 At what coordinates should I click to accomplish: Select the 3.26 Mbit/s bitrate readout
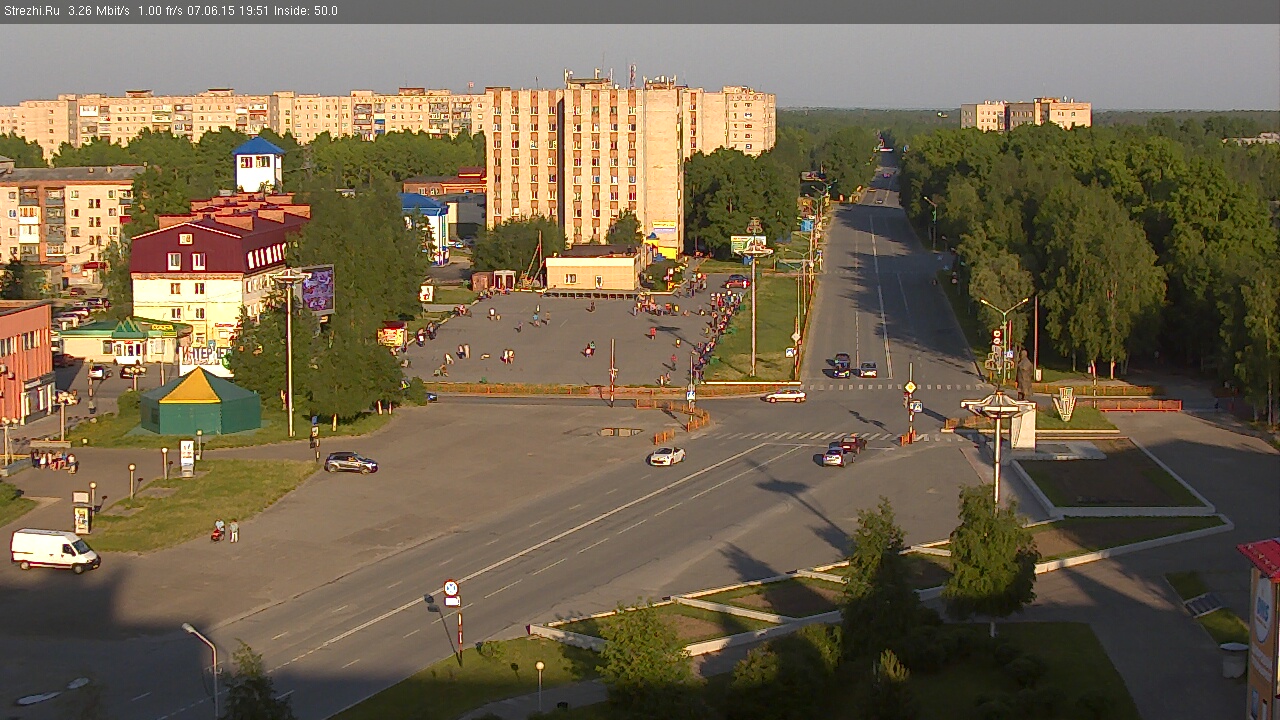[99, 11]
